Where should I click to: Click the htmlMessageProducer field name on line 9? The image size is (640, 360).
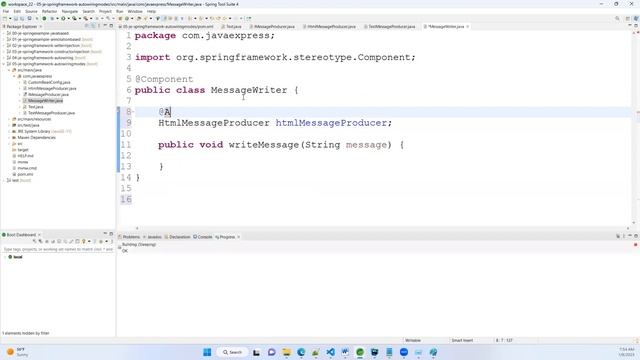coord(331,123)
